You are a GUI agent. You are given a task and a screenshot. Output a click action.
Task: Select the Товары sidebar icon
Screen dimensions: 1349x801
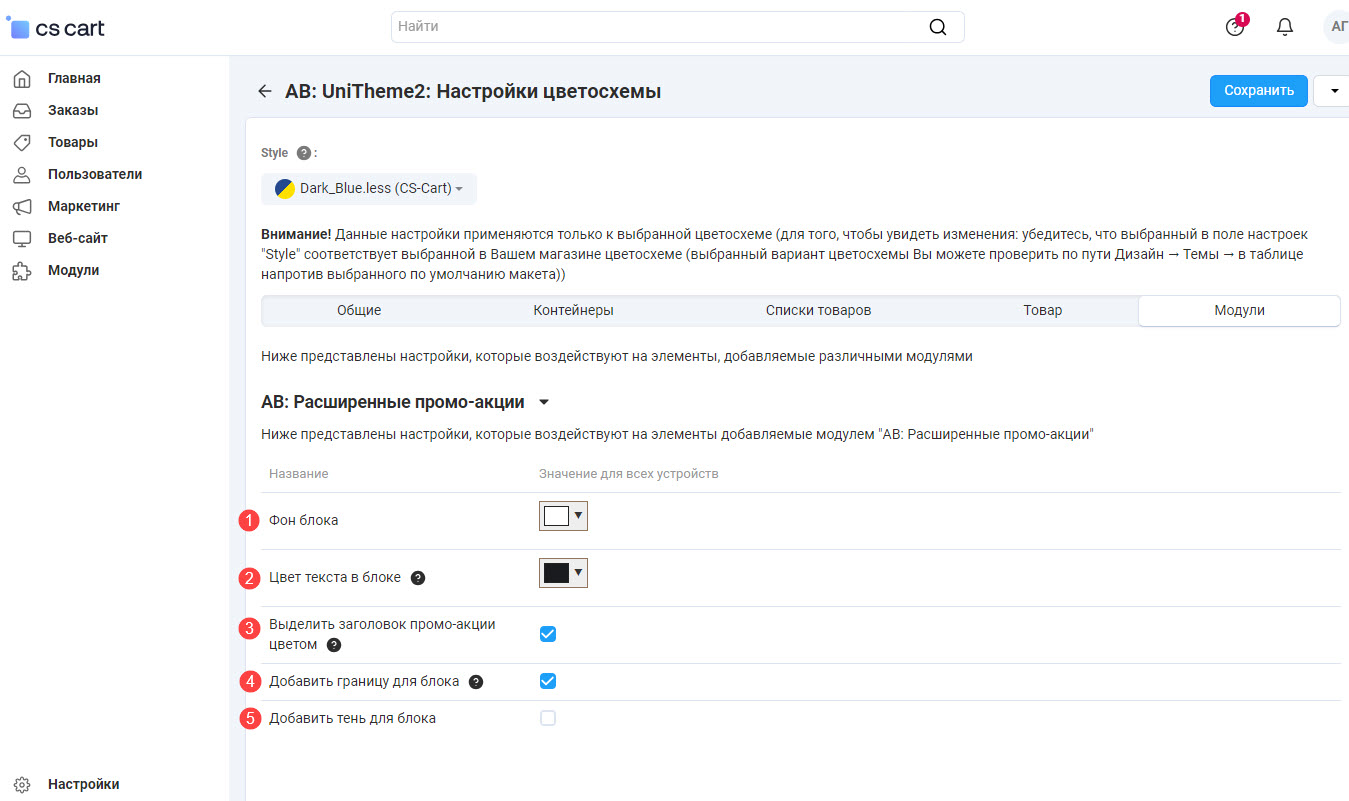tap(24, 142)
